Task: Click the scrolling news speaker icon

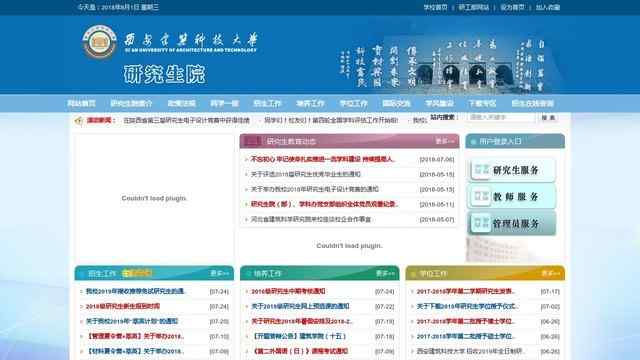Action: click(x=78, y=120)
